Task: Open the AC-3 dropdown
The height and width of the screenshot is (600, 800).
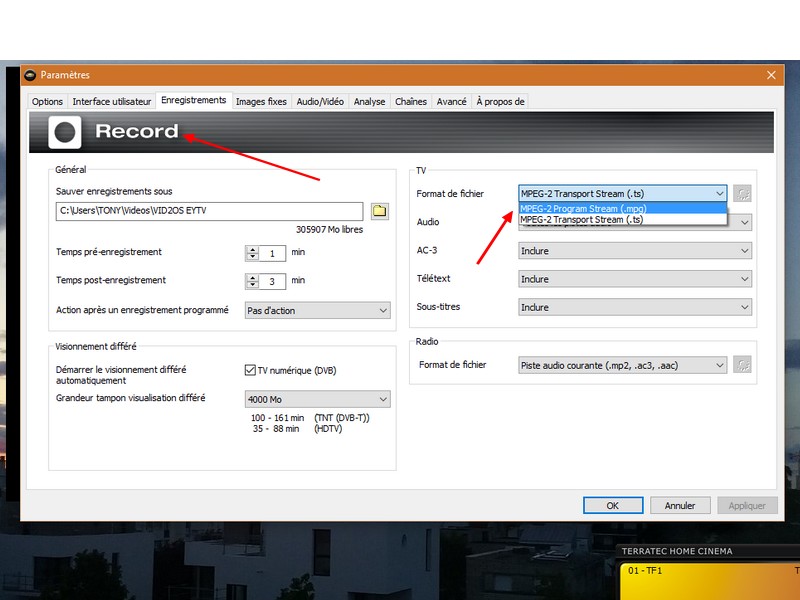Action: coord(635,251)
